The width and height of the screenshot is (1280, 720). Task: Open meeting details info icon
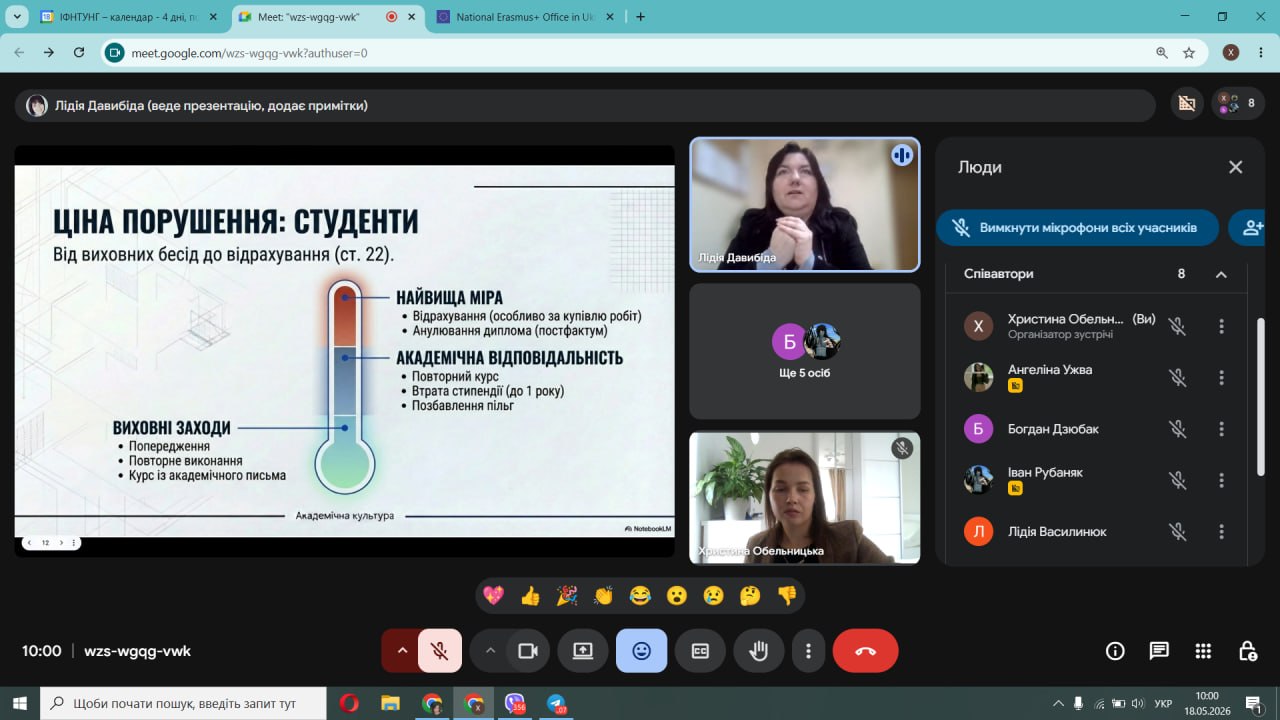coord(1115,651)
